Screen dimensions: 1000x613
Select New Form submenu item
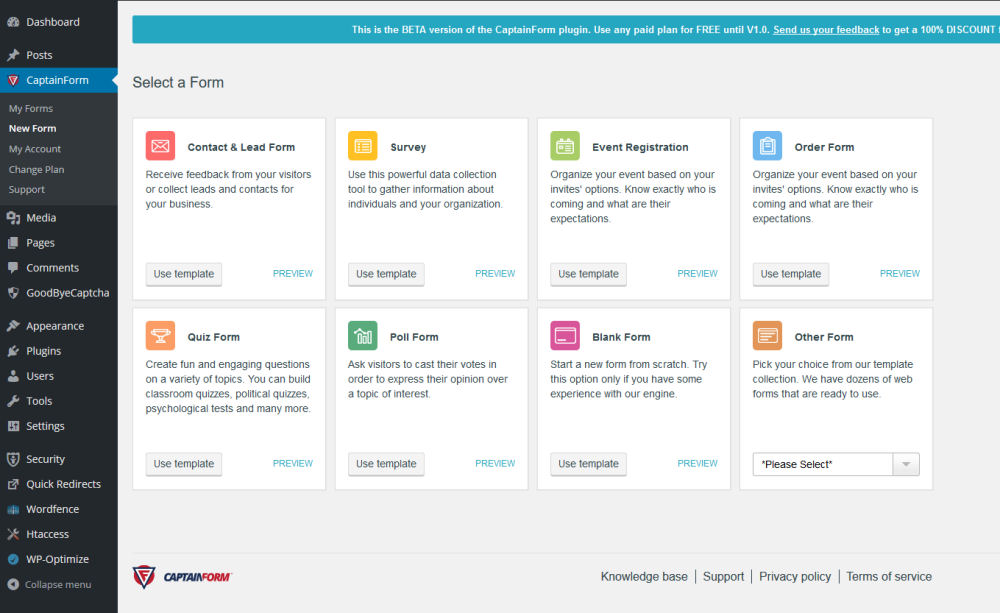point(33,128)
